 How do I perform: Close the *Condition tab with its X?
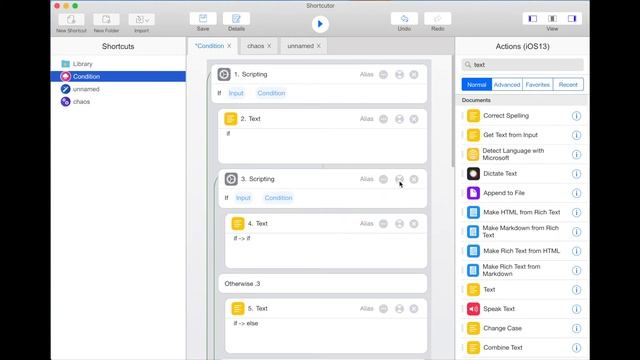(x=229, y=46)
